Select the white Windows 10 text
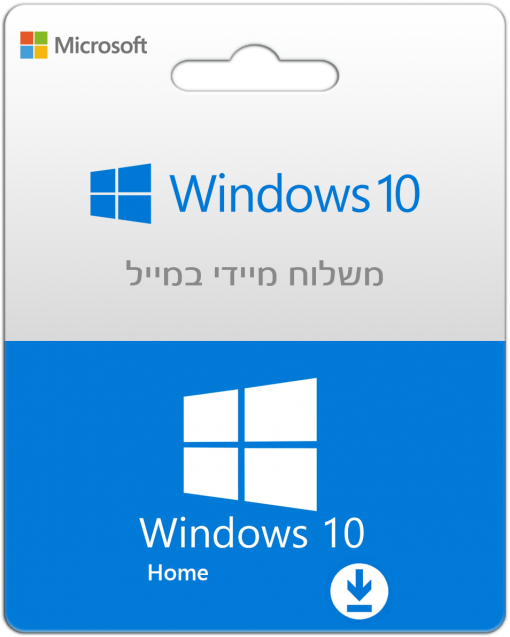Screen dimensions: 510x637 [x=252, y=533]
